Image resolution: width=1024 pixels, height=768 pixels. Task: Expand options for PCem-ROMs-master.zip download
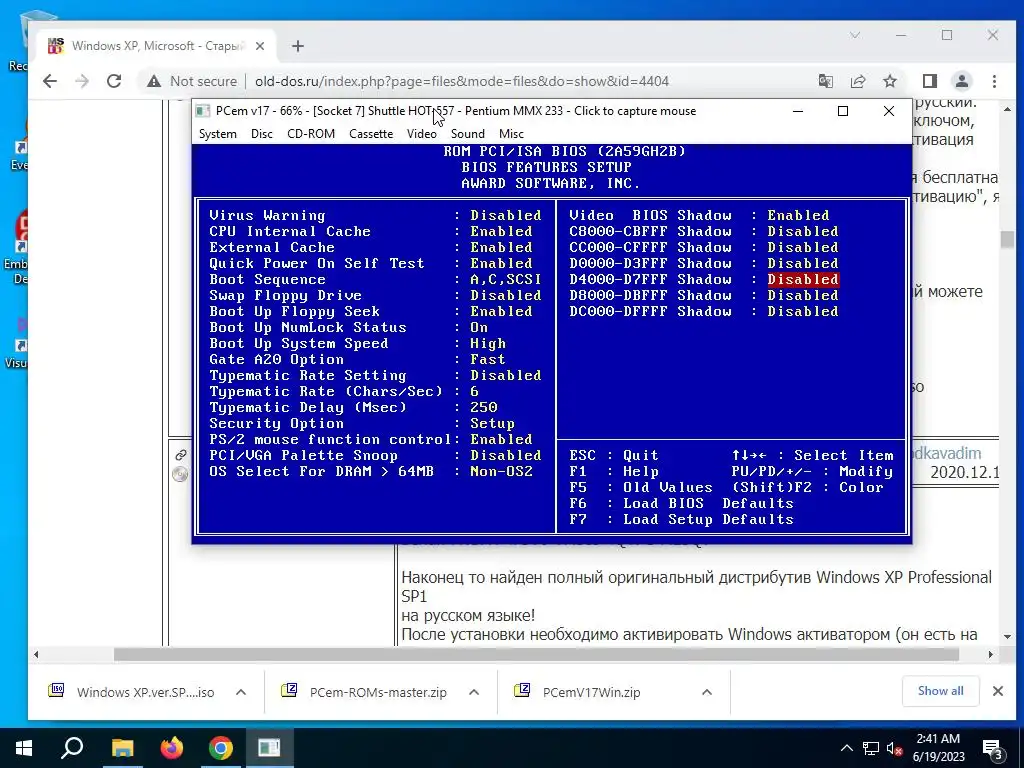[x=474, y=692]
